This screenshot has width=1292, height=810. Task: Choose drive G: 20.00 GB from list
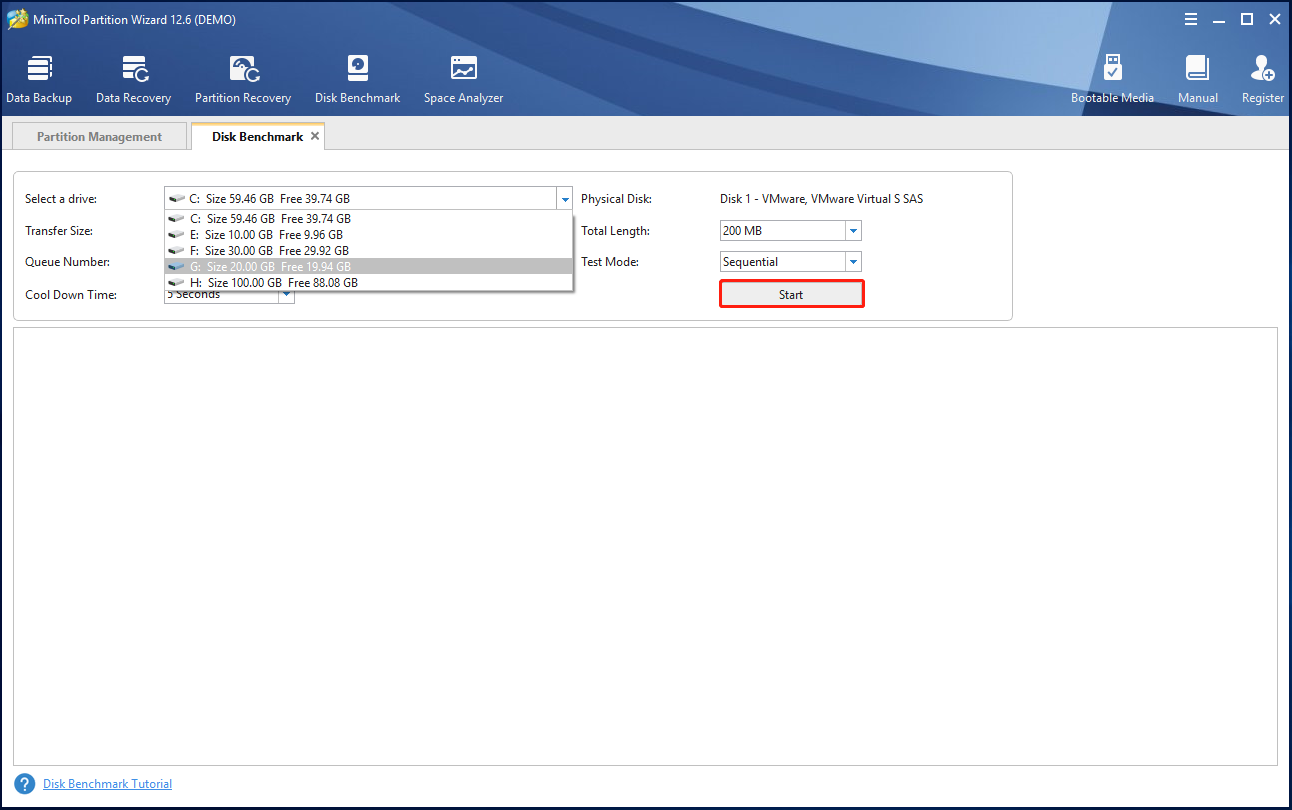[368, 266]
